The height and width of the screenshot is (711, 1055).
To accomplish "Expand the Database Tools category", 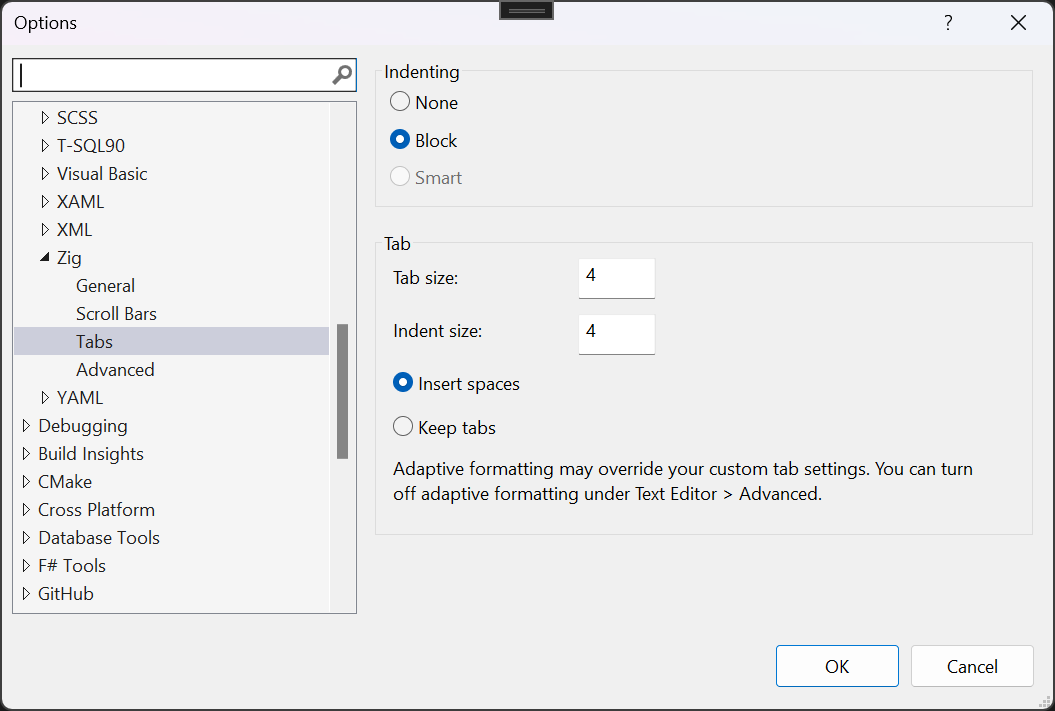I will 25,537.
